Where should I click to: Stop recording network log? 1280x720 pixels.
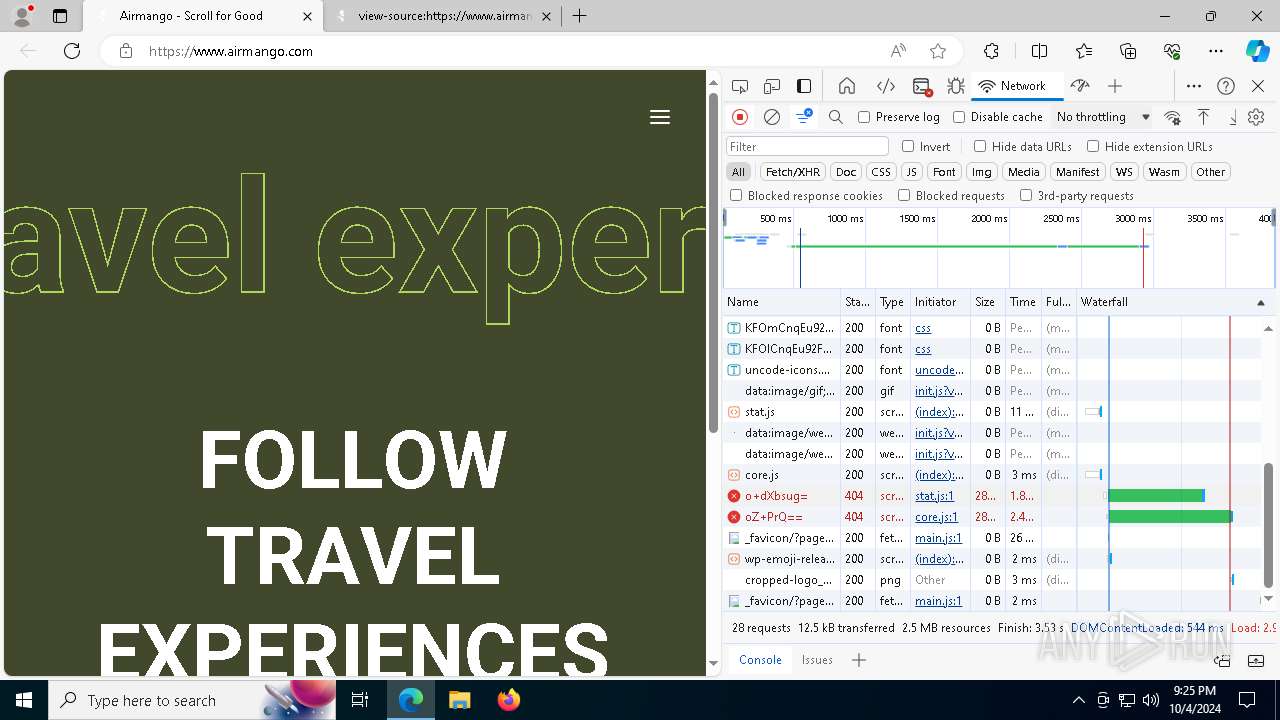click(x=740, y=117)
